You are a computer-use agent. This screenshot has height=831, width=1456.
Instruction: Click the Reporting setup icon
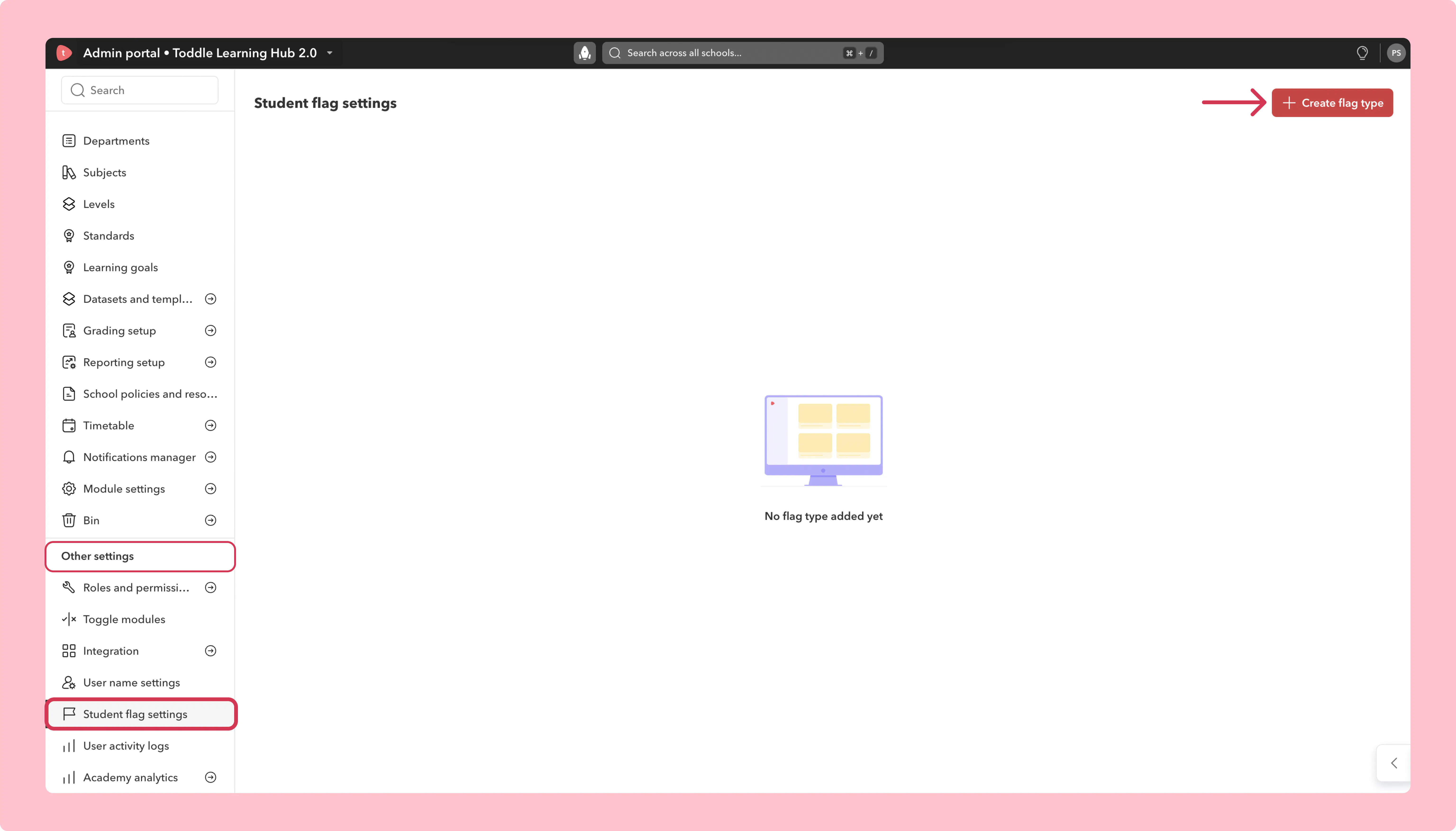[x=69, y=362]
